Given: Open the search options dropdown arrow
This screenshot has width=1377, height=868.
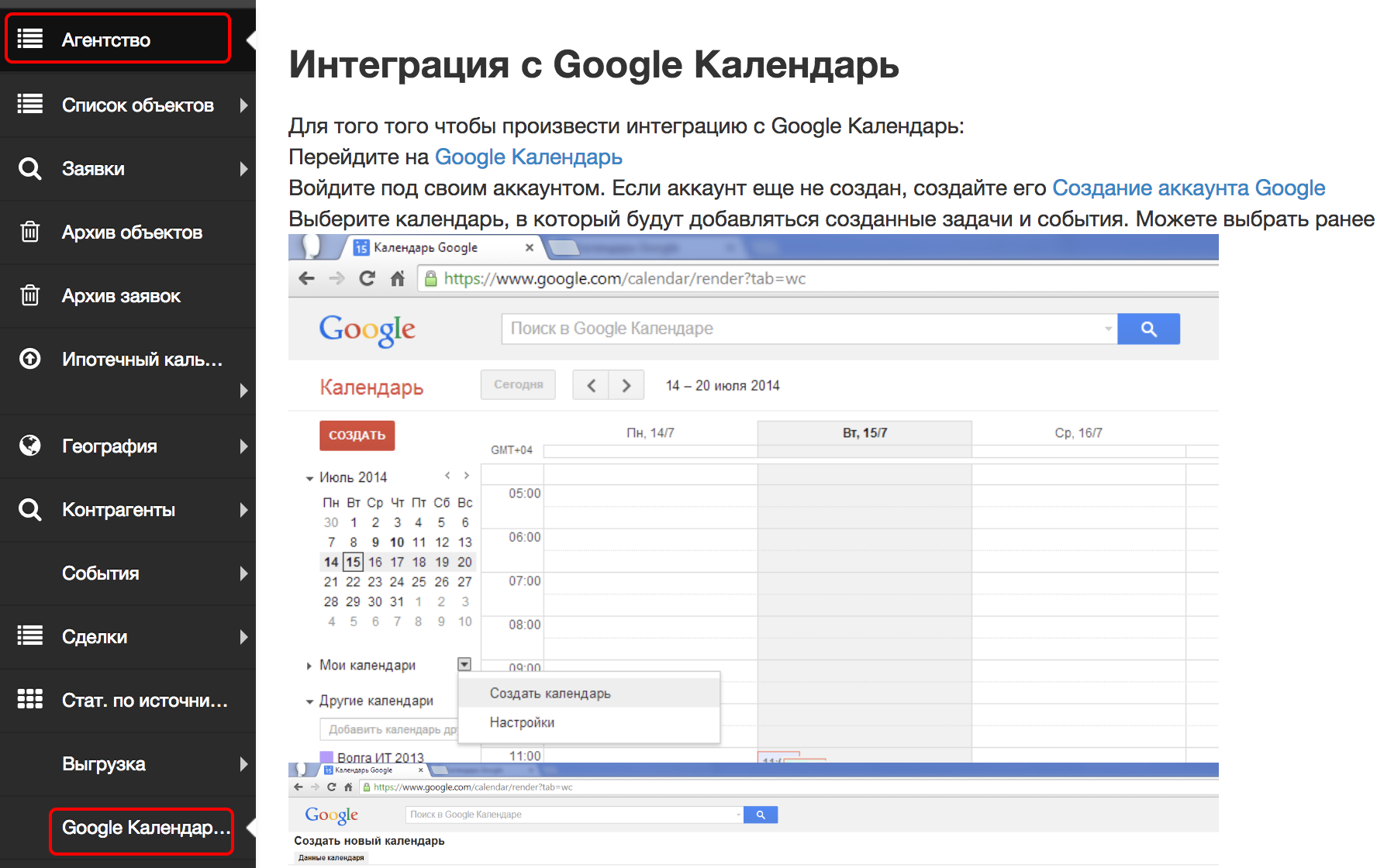Looking at the screenshot, I should (1108, 329).
